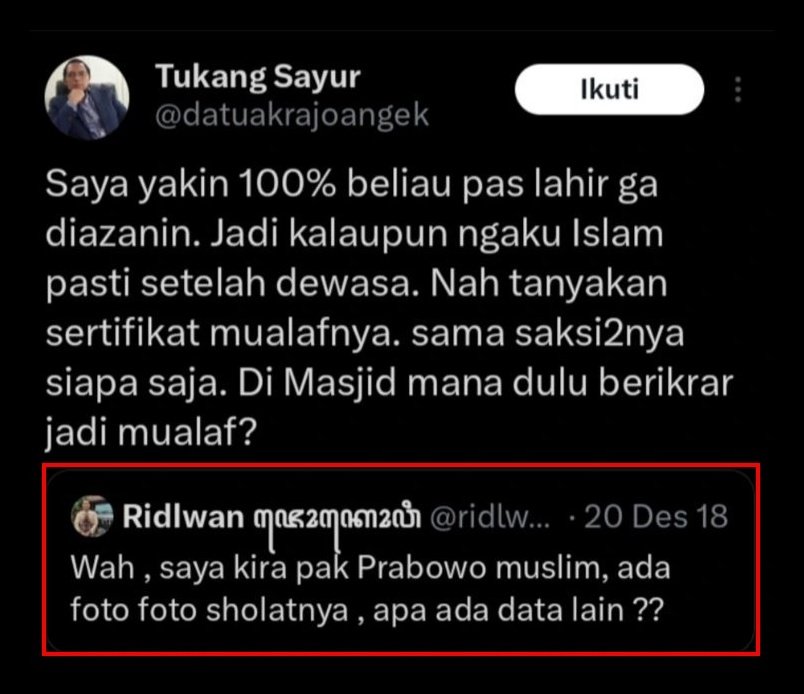
Task: Select the last line 'jadi mualaf?'
Action: coord(151,432)
